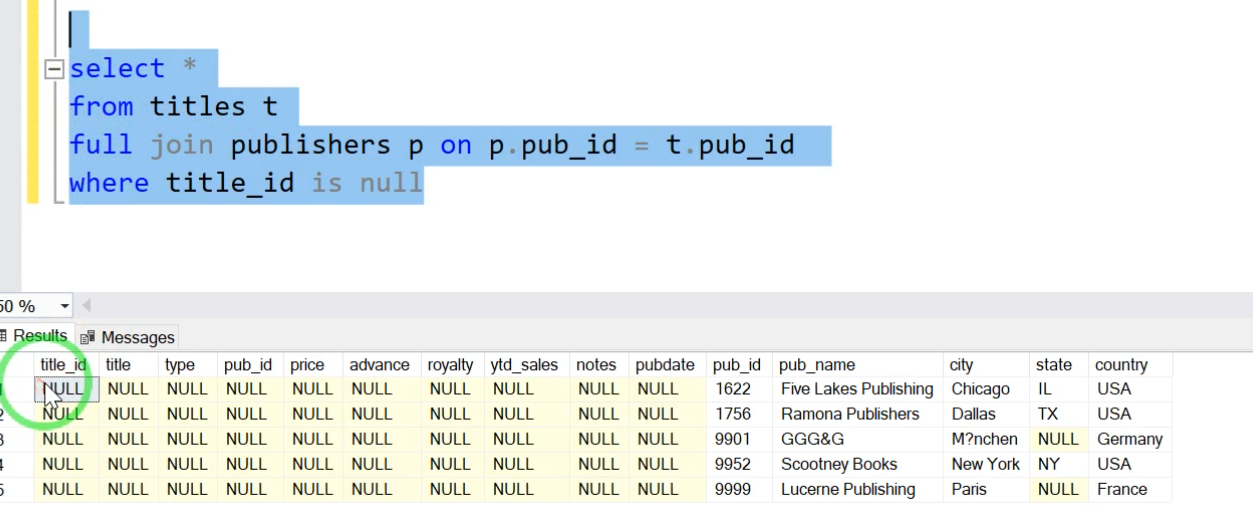Click the Results tab grid icon
This screenshot has width=1253, height=528.
tap(3, 336)
